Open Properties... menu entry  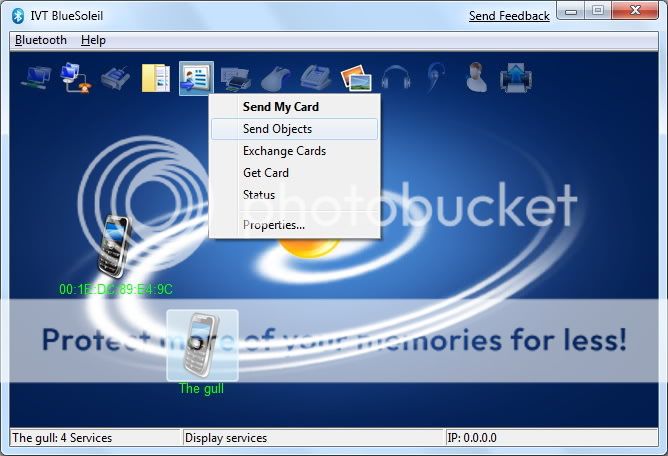(x=294, y=225)
